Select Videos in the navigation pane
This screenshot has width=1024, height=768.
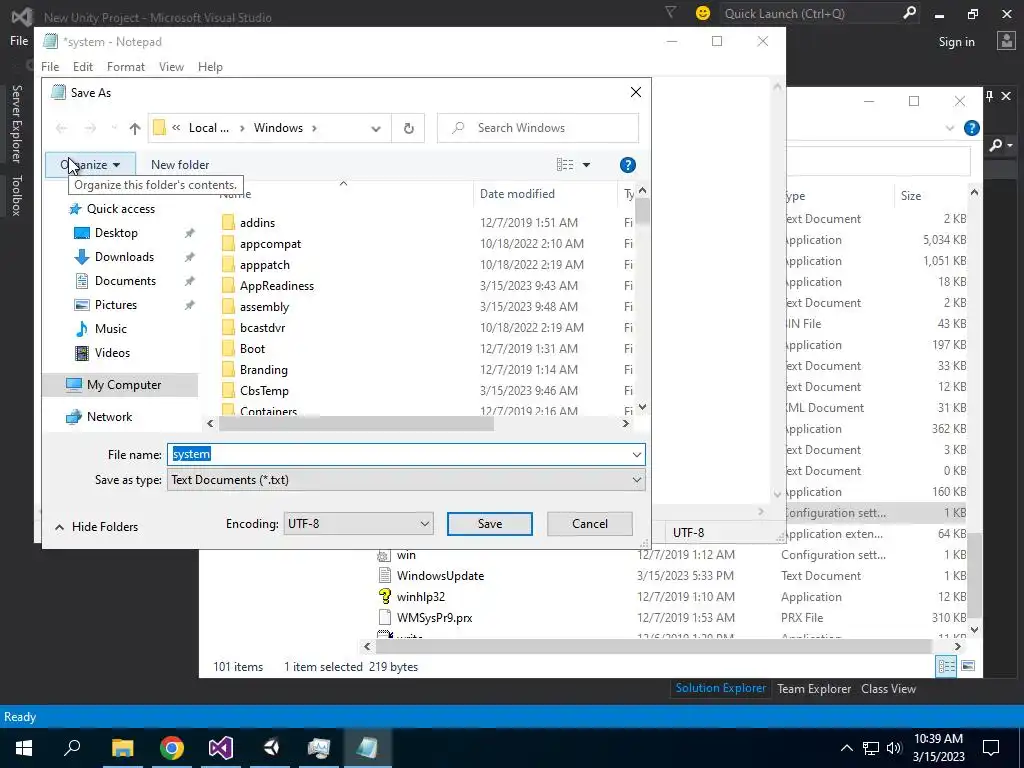pos(112,353)
